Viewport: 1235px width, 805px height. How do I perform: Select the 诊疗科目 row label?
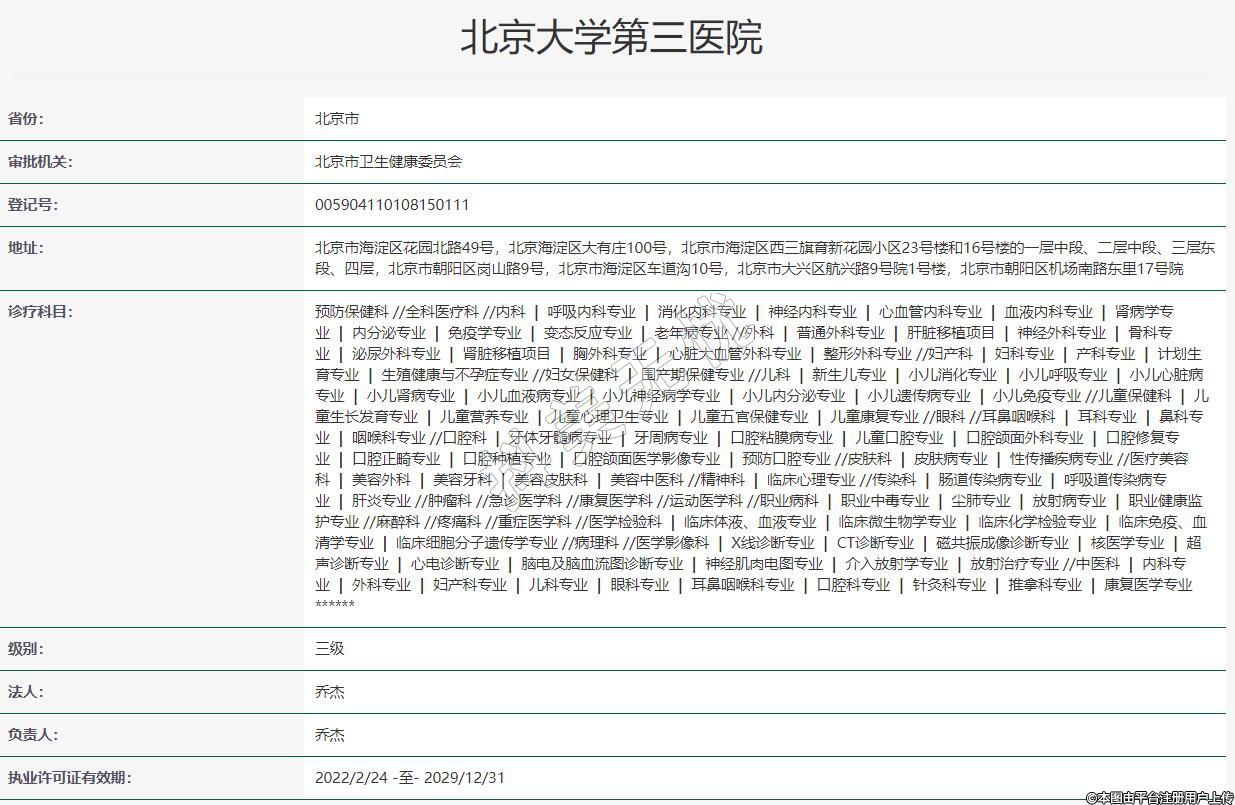point(41,312)
